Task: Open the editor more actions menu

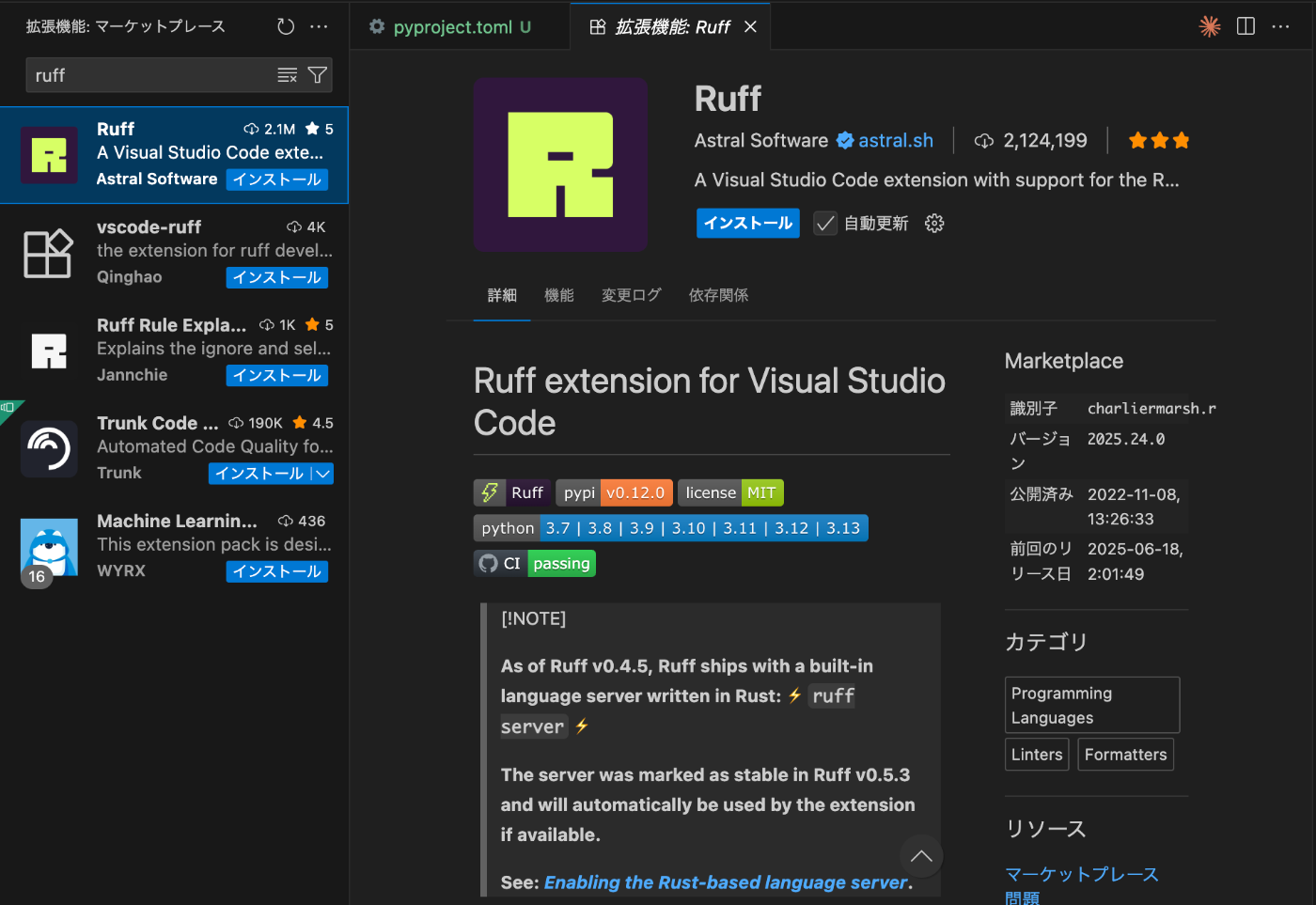Action: point(1280,26)
